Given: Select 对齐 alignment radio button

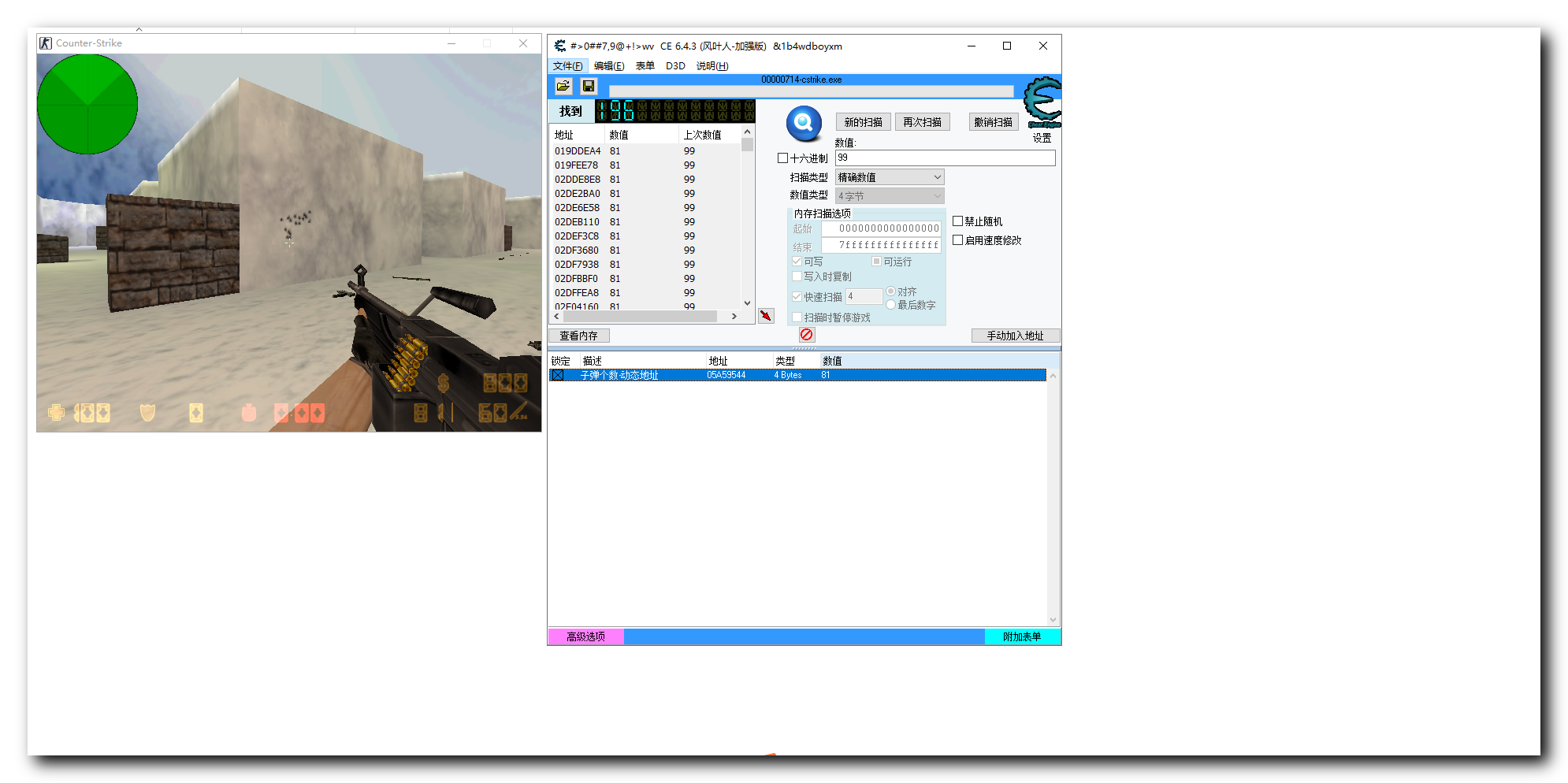Looking at the screenshot, I should tap(891, 291).
